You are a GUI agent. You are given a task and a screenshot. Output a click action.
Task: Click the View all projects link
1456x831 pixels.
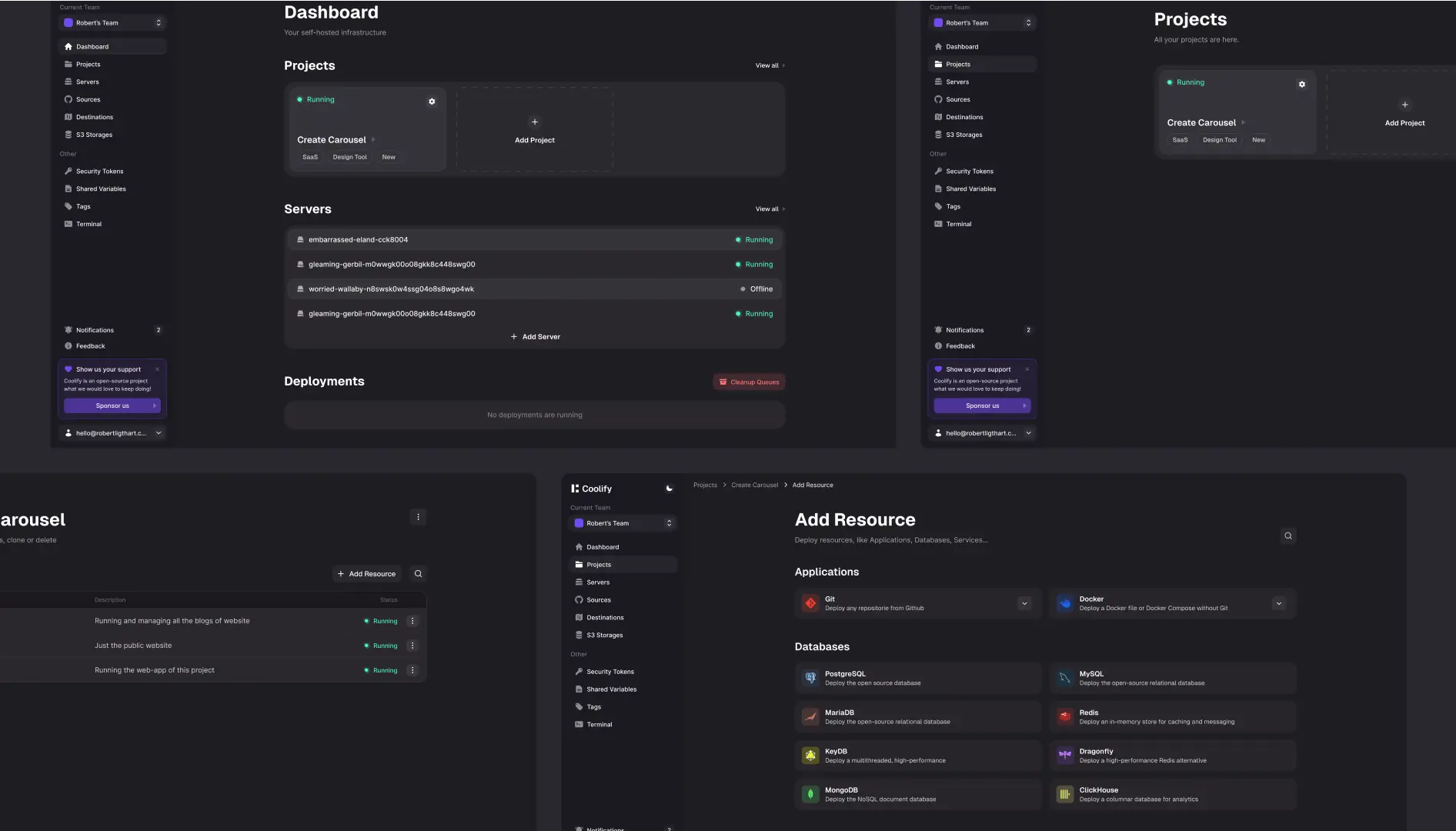(768, 65)
